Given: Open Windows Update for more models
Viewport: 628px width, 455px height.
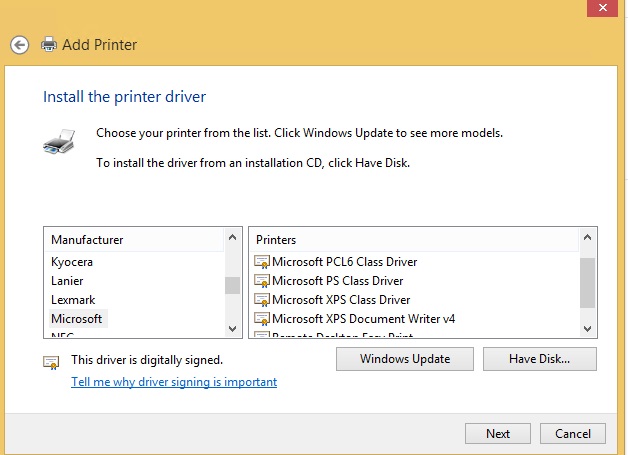Looking at the screenshot, I should [405, 359].
